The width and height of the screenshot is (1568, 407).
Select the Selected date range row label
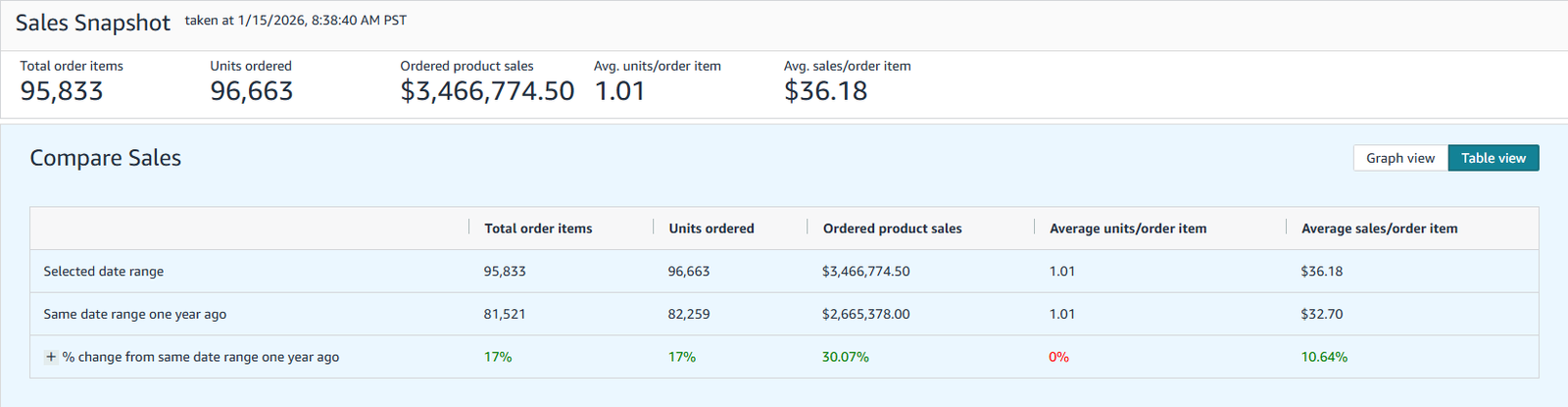tap(104, 272)
